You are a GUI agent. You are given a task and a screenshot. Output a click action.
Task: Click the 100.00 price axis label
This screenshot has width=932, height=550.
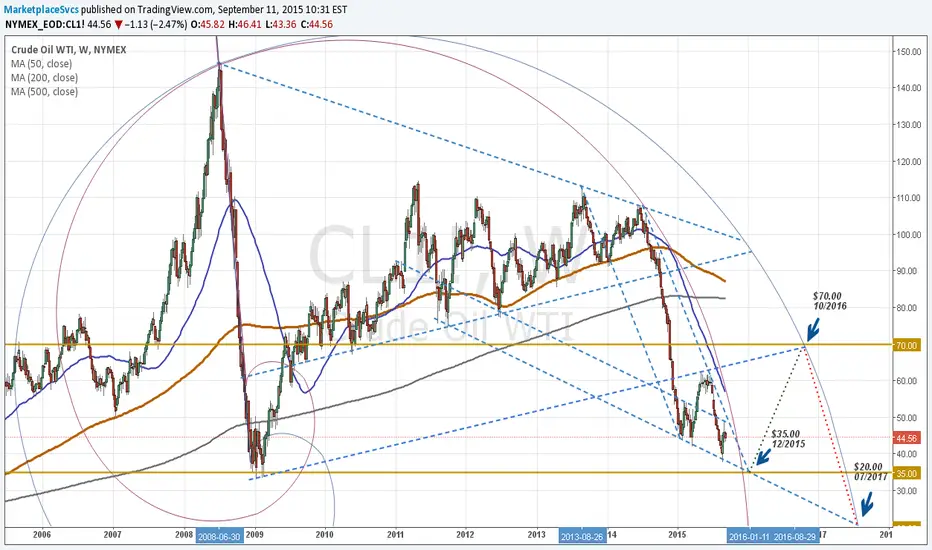pos(908,235)
